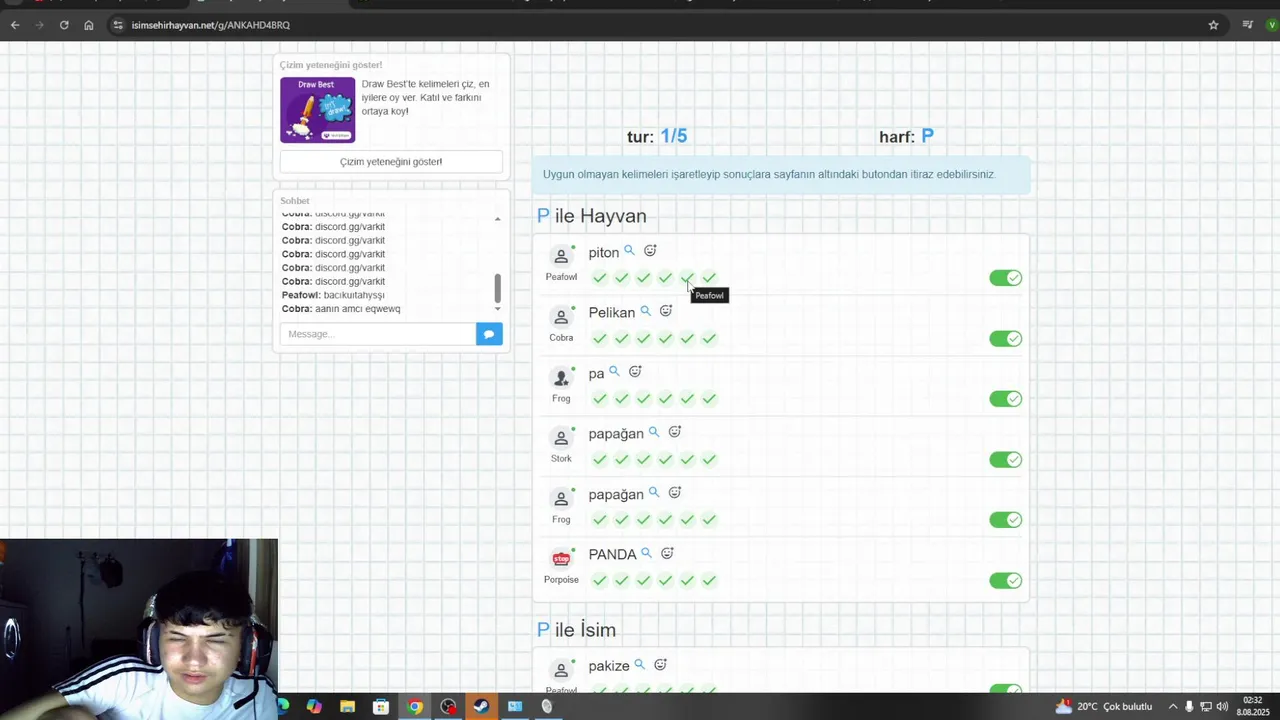This screenshot has height=720, width=1280.
Task: Open Microsoft Store from the taskbar
Action: [381, 706]
